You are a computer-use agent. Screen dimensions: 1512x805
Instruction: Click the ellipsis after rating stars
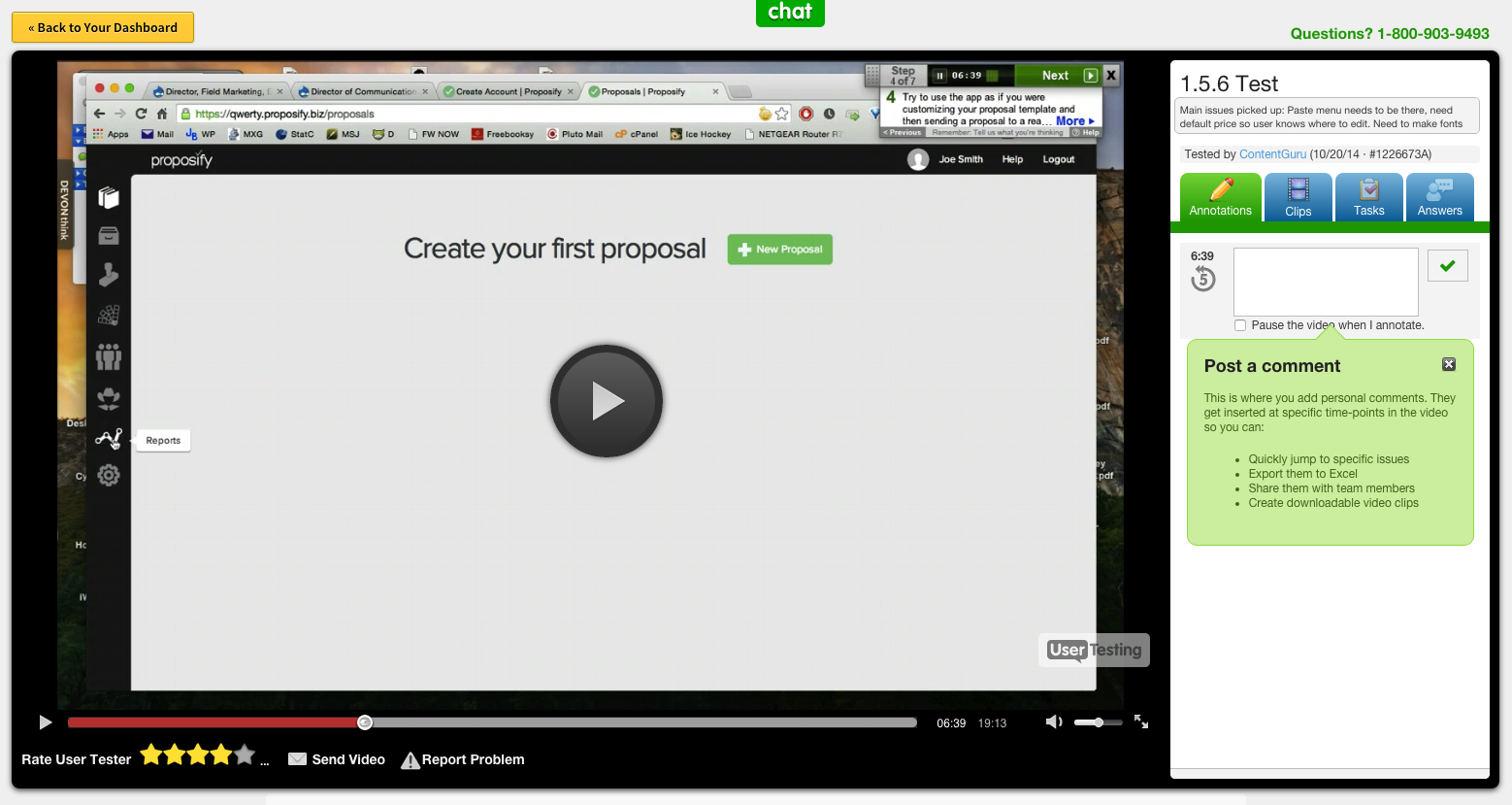pos(265,761)
